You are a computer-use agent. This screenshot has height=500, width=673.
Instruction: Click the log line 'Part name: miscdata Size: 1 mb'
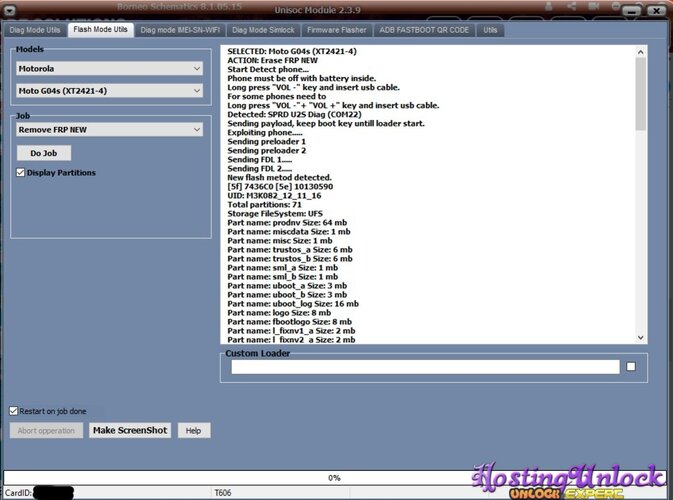289,232
